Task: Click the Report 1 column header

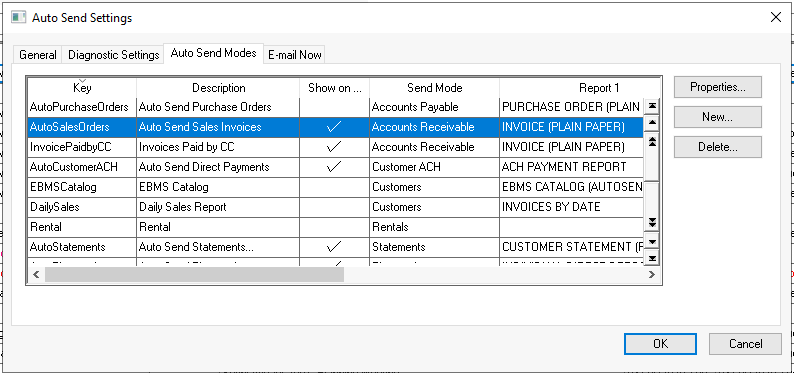Action: tap(580, 88)
